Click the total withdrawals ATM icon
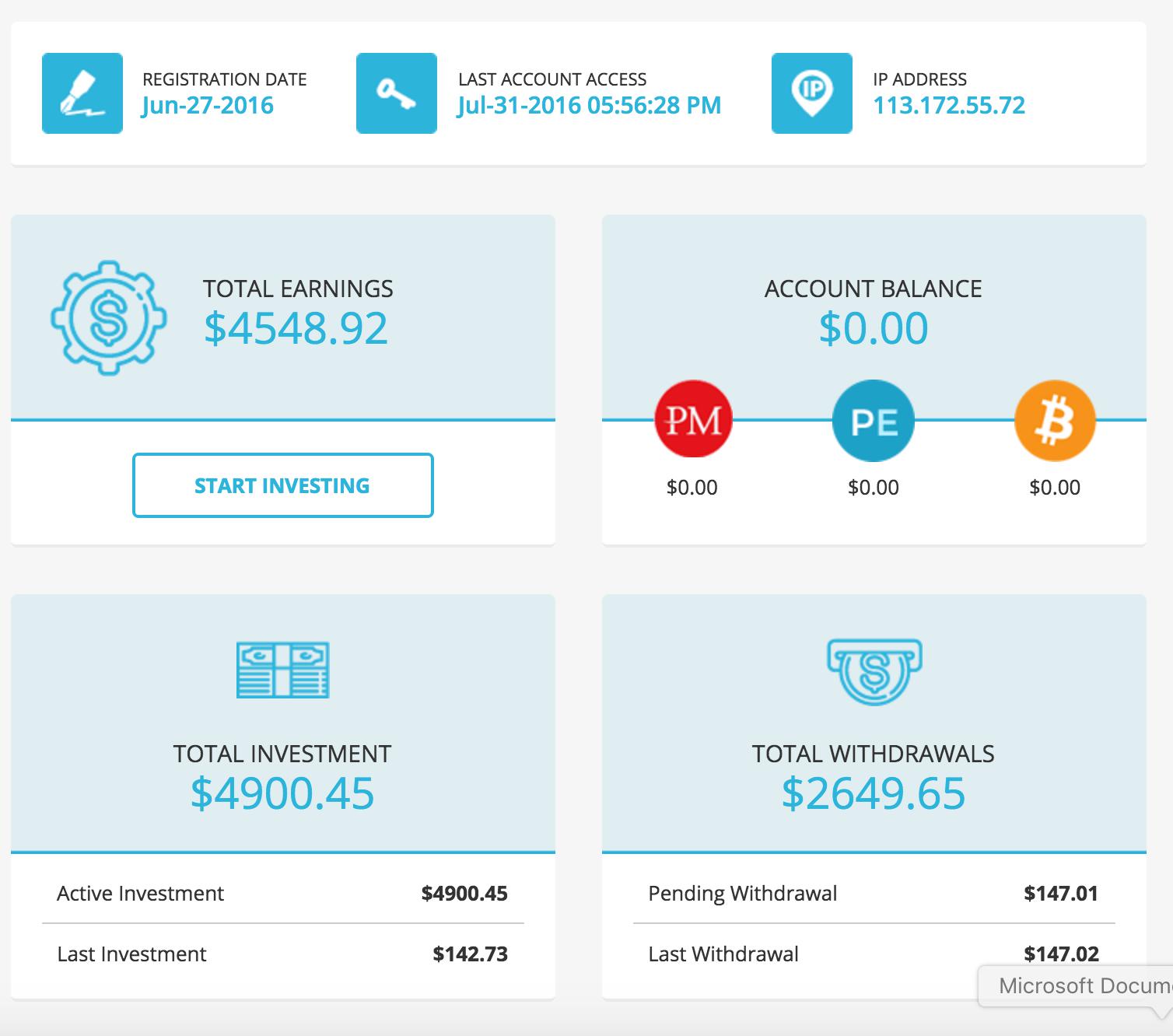This screenshot has width=1173, height=1036. (x=874, y=671)
